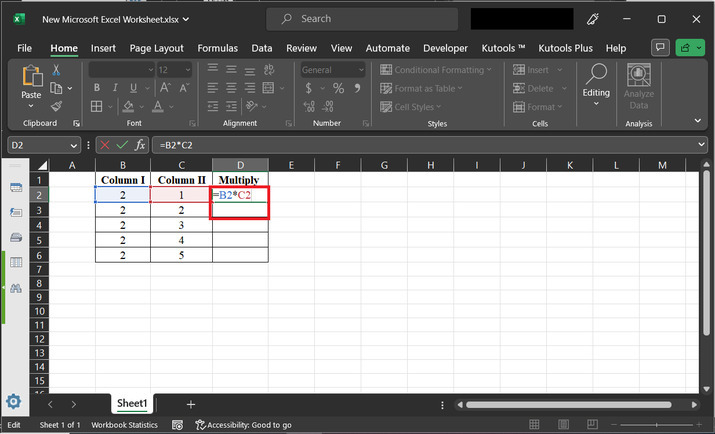Click Decrease Font Size icon

click(184, 88)
